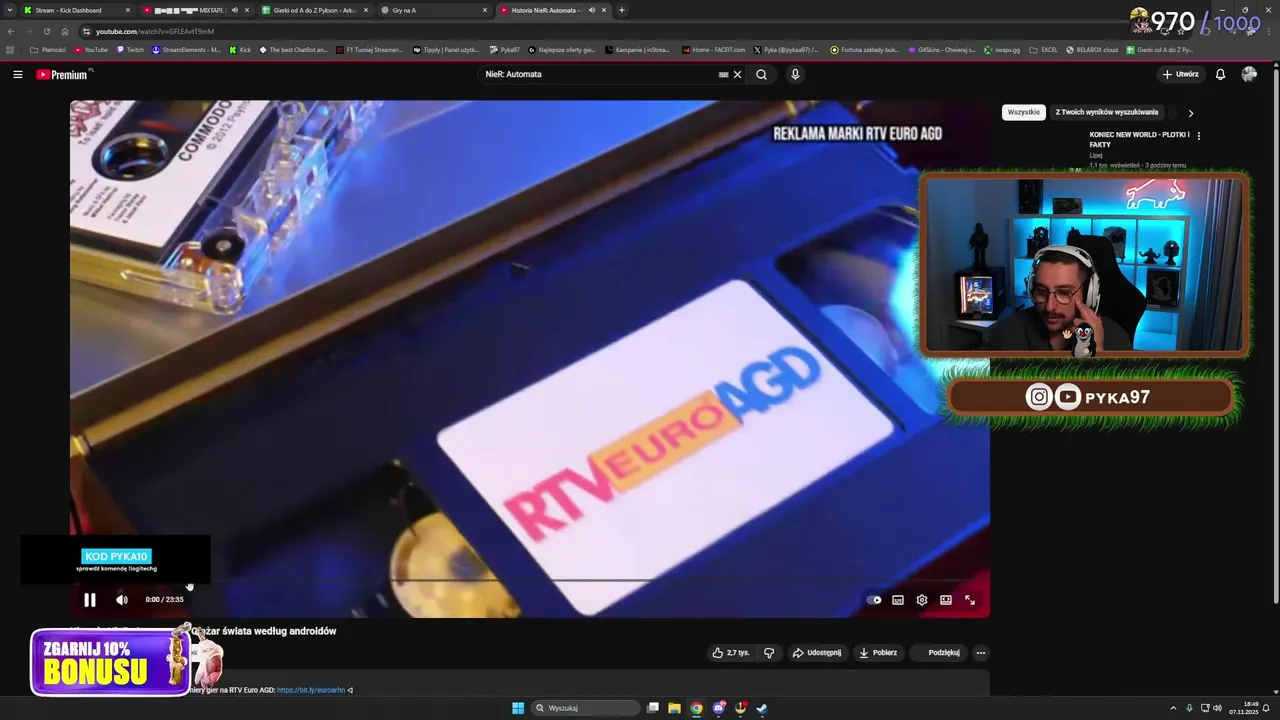Click the Utwórz create button
1280x720 pixels.
(1180, 74)
